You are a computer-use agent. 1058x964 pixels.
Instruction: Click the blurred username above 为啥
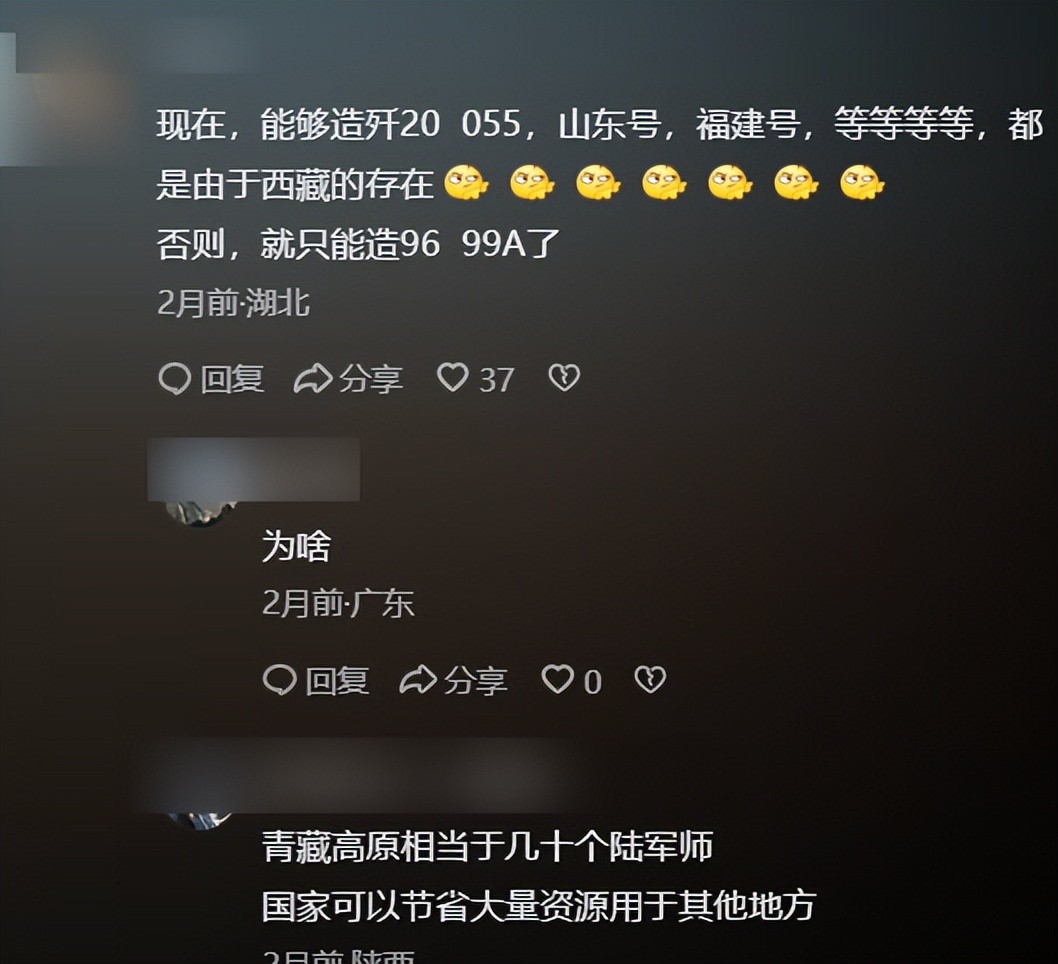(x=254, y=470)
